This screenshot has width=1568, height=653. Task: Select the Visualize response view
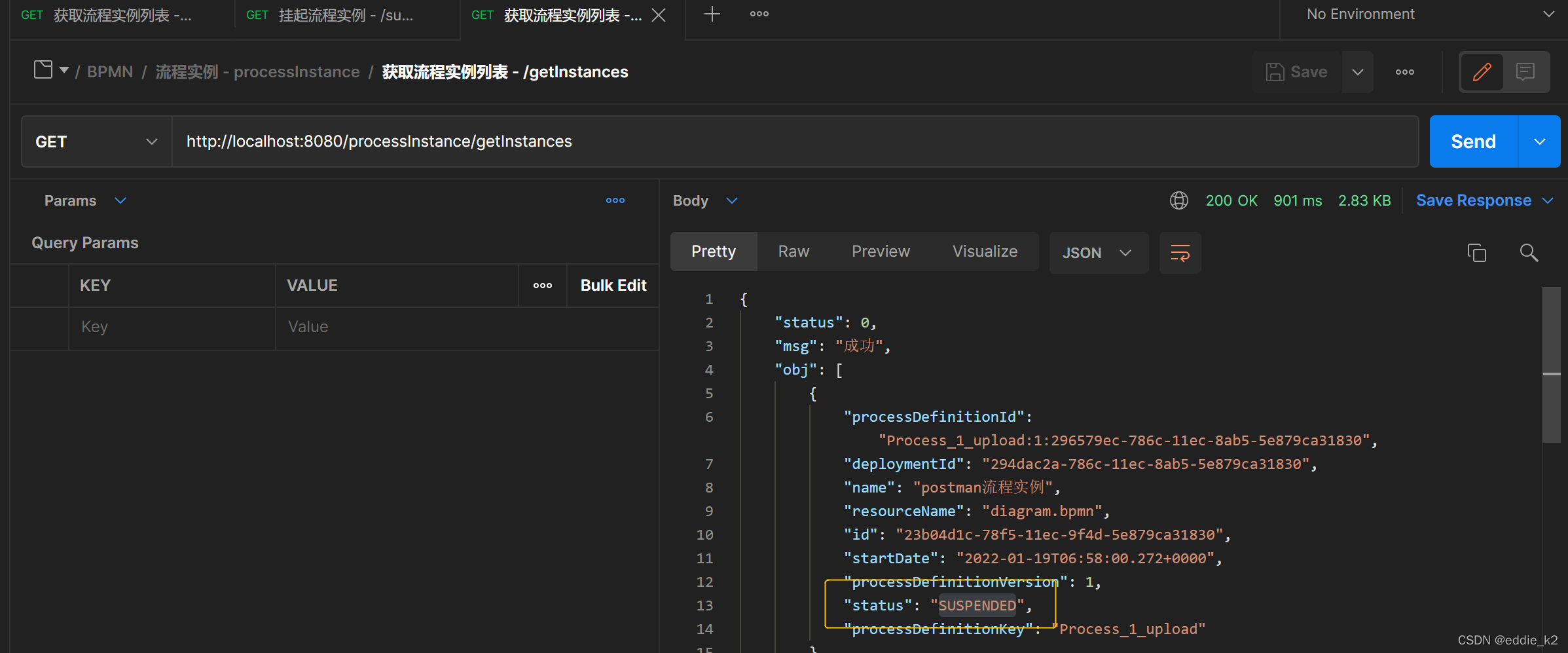coord(985,252)
